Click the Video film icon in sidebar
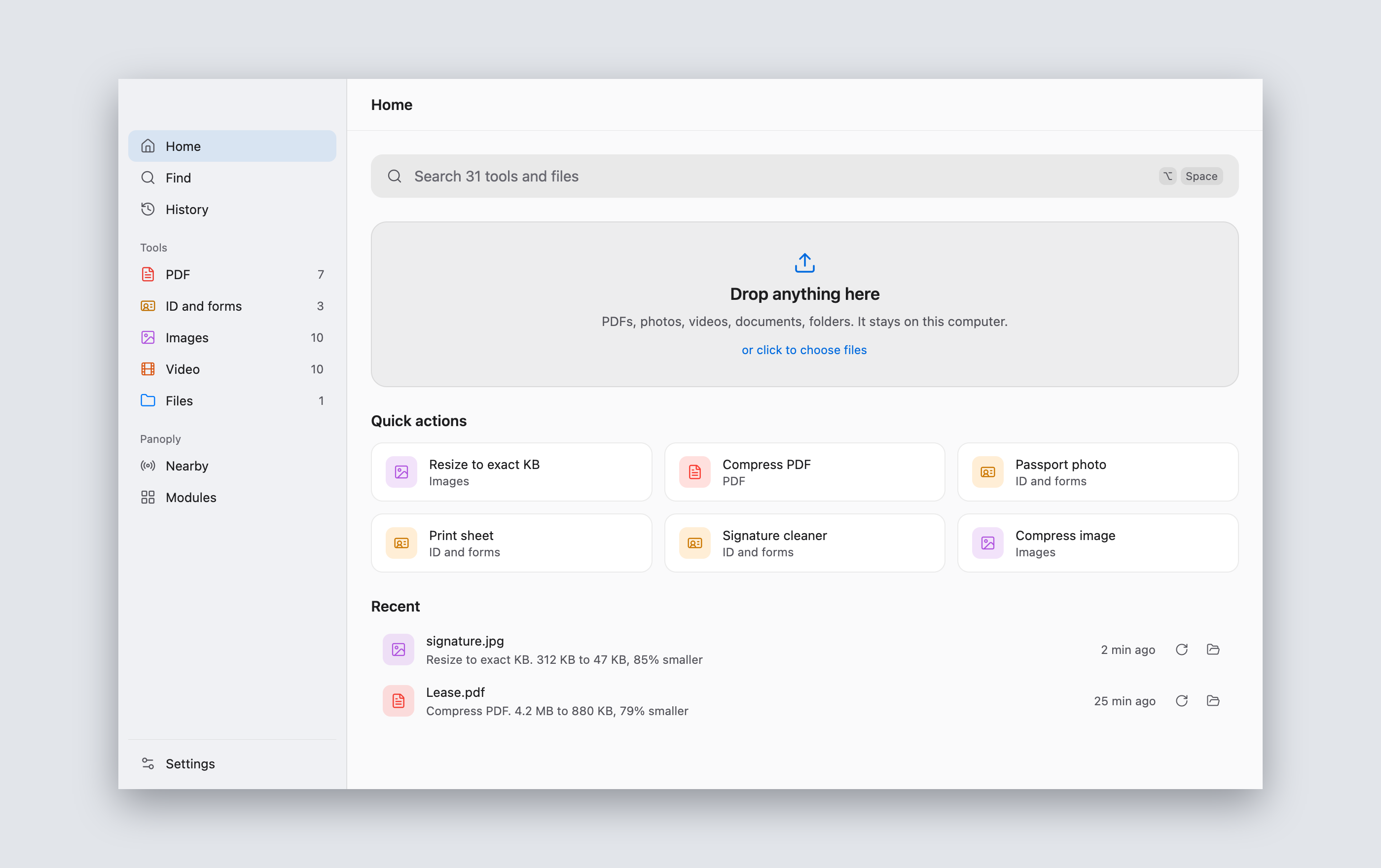The width and height of the screenshot is (1381, 868). coord(148,369)
